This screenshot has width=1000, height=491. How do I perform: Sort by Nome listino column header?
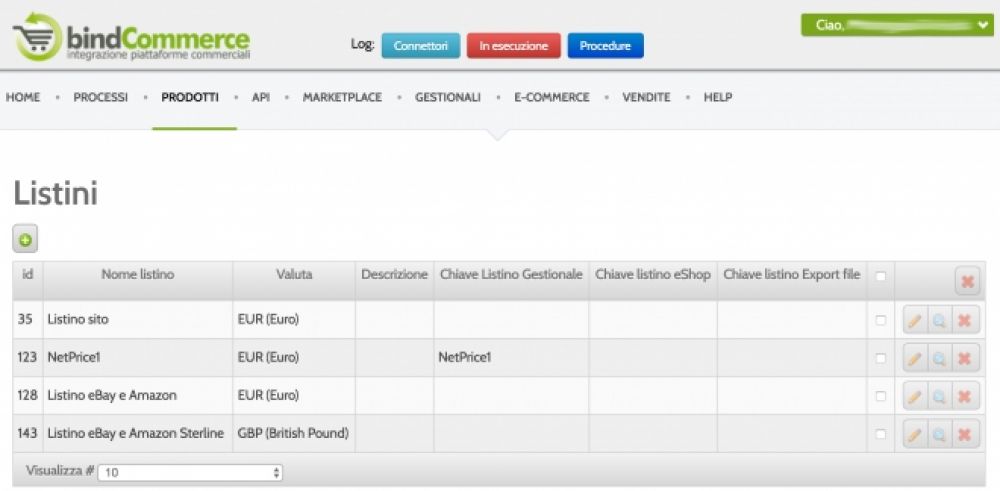(x=137, y=275)
